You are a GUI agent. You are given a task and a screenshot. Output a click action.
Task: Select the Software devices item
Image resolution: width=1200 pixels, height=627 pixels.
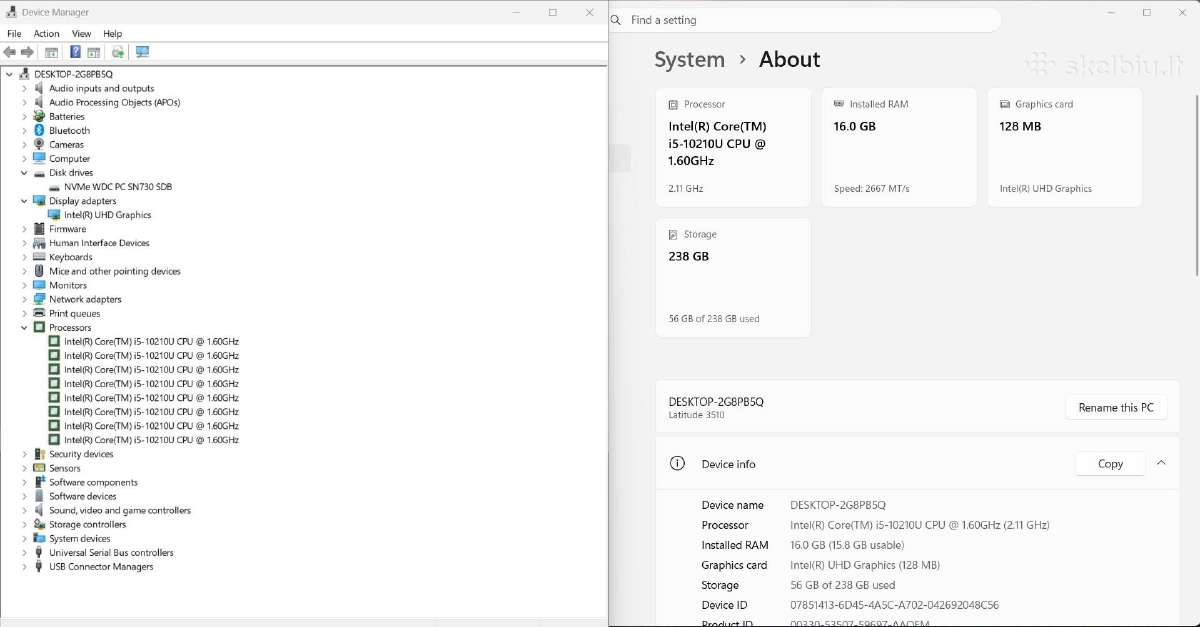(x=83, y=496)
